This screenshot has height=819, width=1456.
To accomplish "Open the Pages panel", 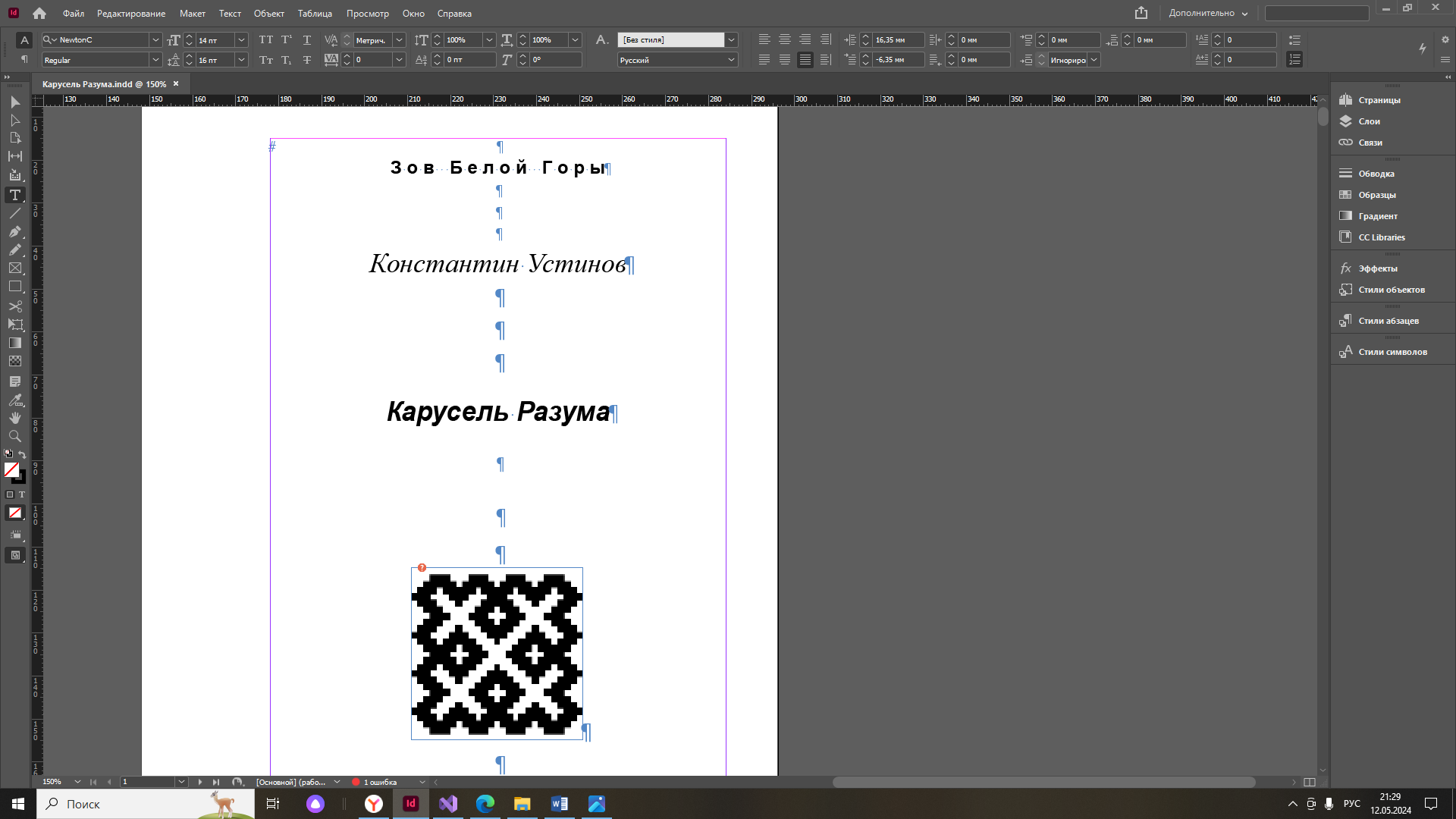I will [x=1379, y=100].
